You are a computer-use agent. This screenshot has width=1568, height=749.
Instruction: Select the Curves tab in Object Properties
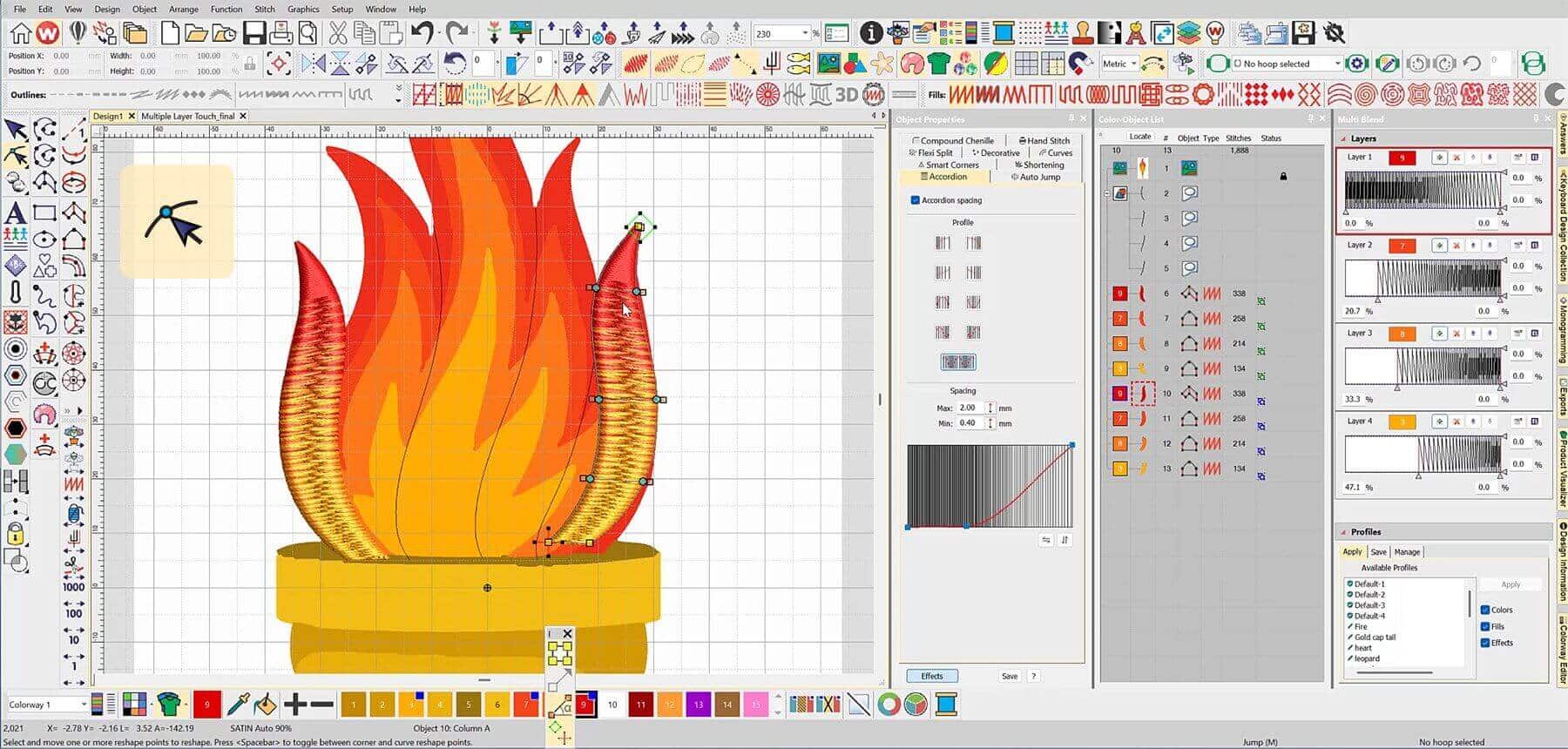1055,152
